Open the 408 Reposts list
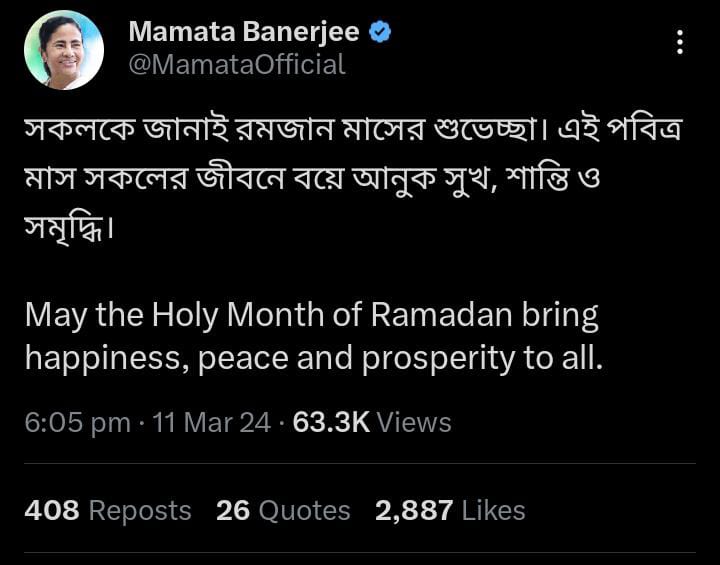 pos(107,511)
